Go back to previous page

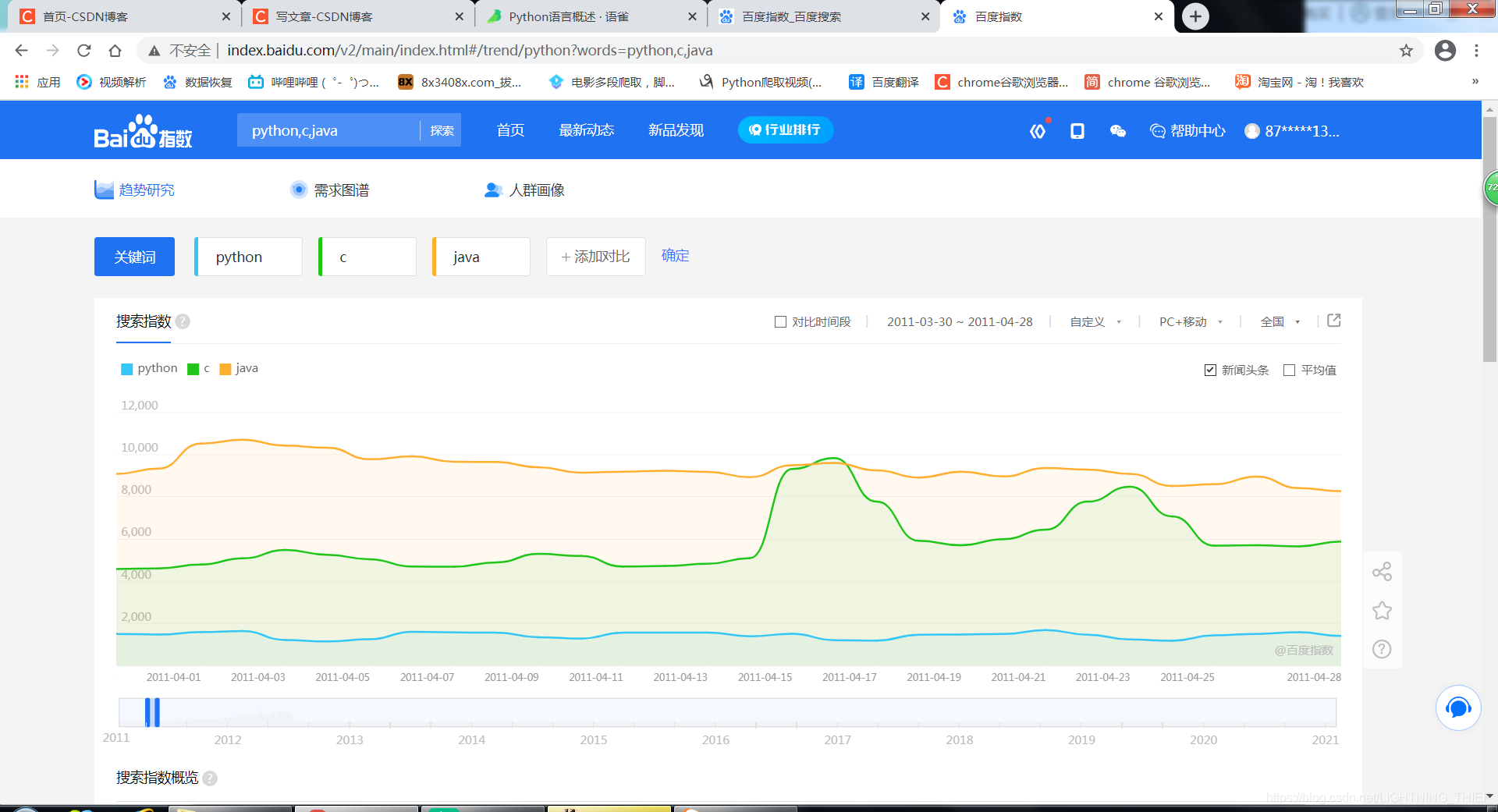(21, 51)
